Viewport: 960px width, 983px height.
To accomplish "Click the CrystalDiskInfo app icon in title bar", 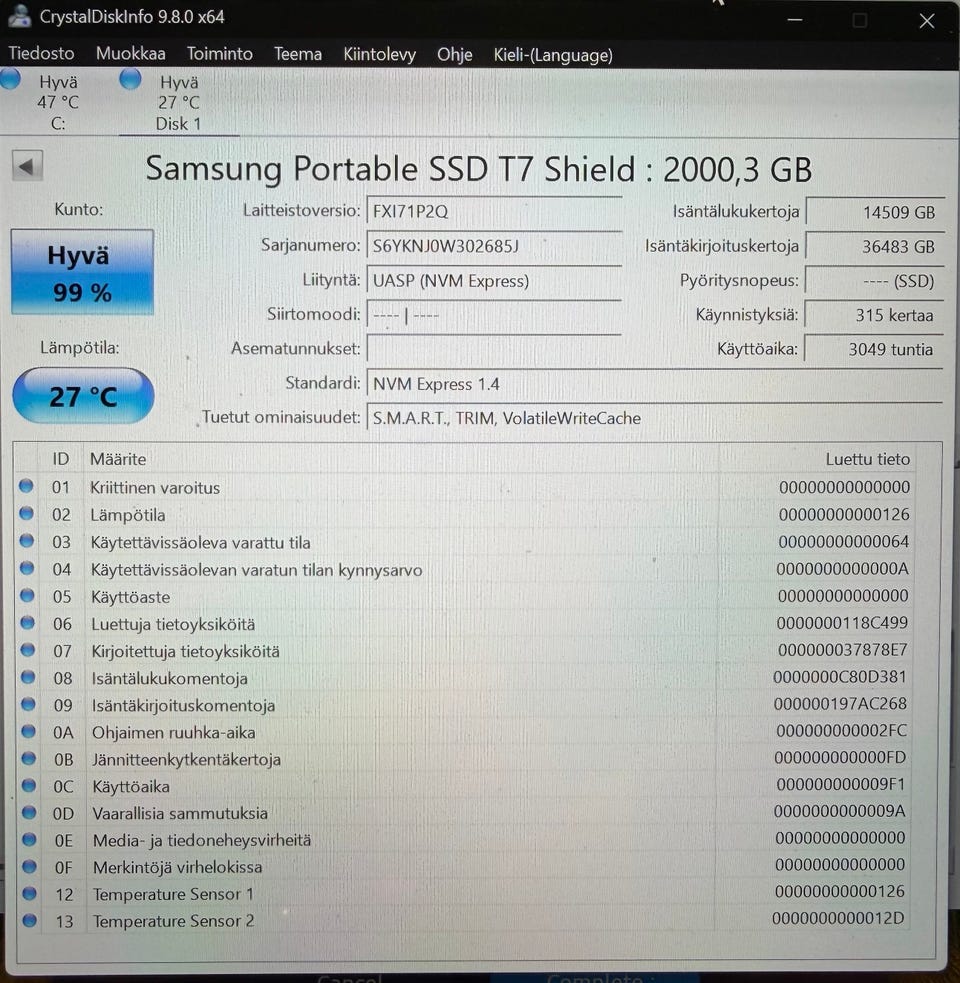I will click(x=19, y=16).
